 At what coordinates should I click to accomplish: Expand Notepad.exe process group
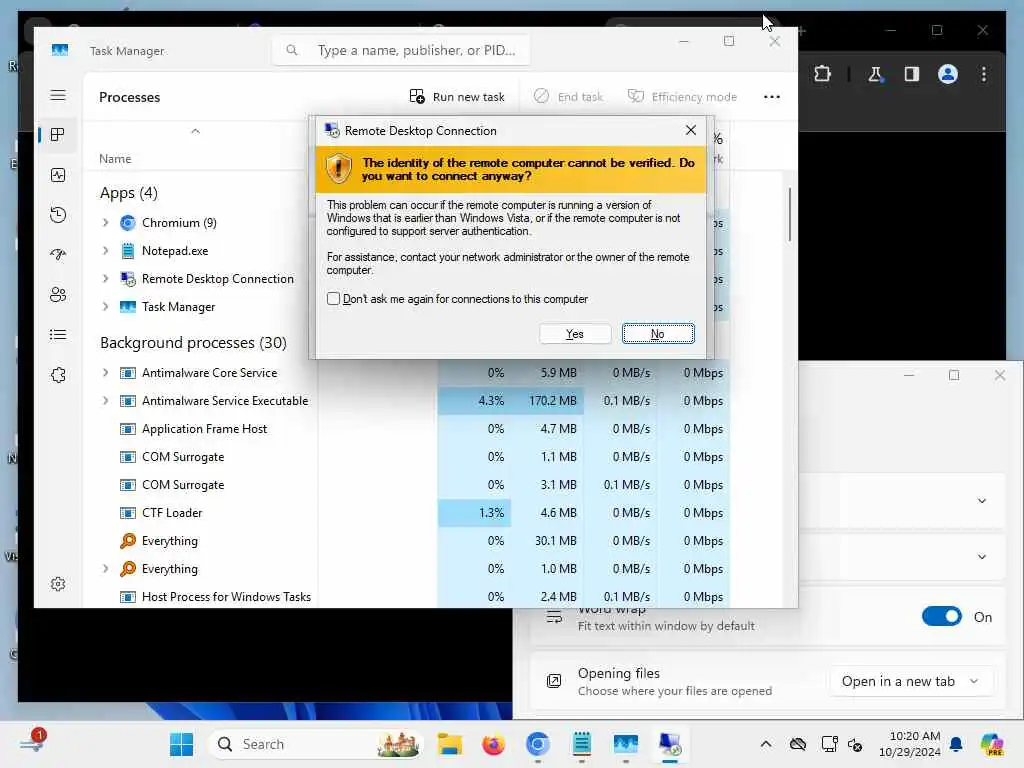coord(105,251)
